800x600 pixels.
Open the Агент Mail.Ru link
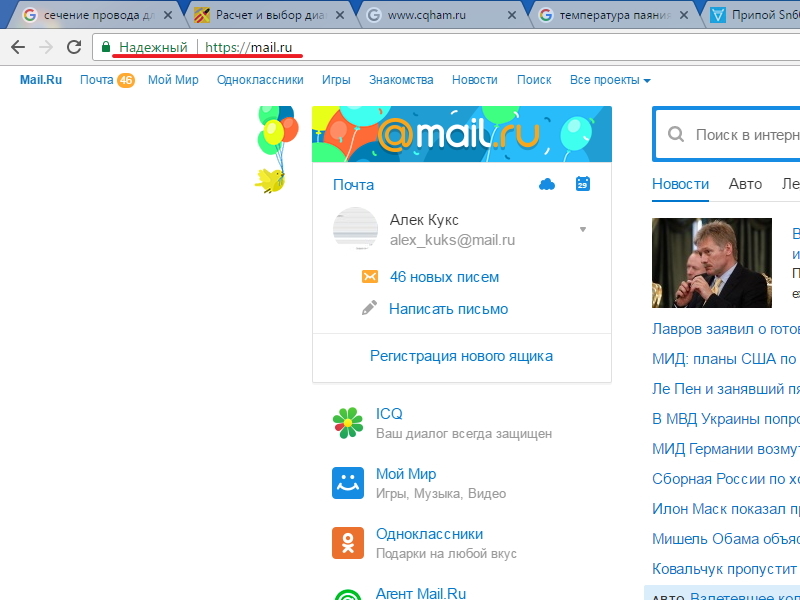(421, 593)
